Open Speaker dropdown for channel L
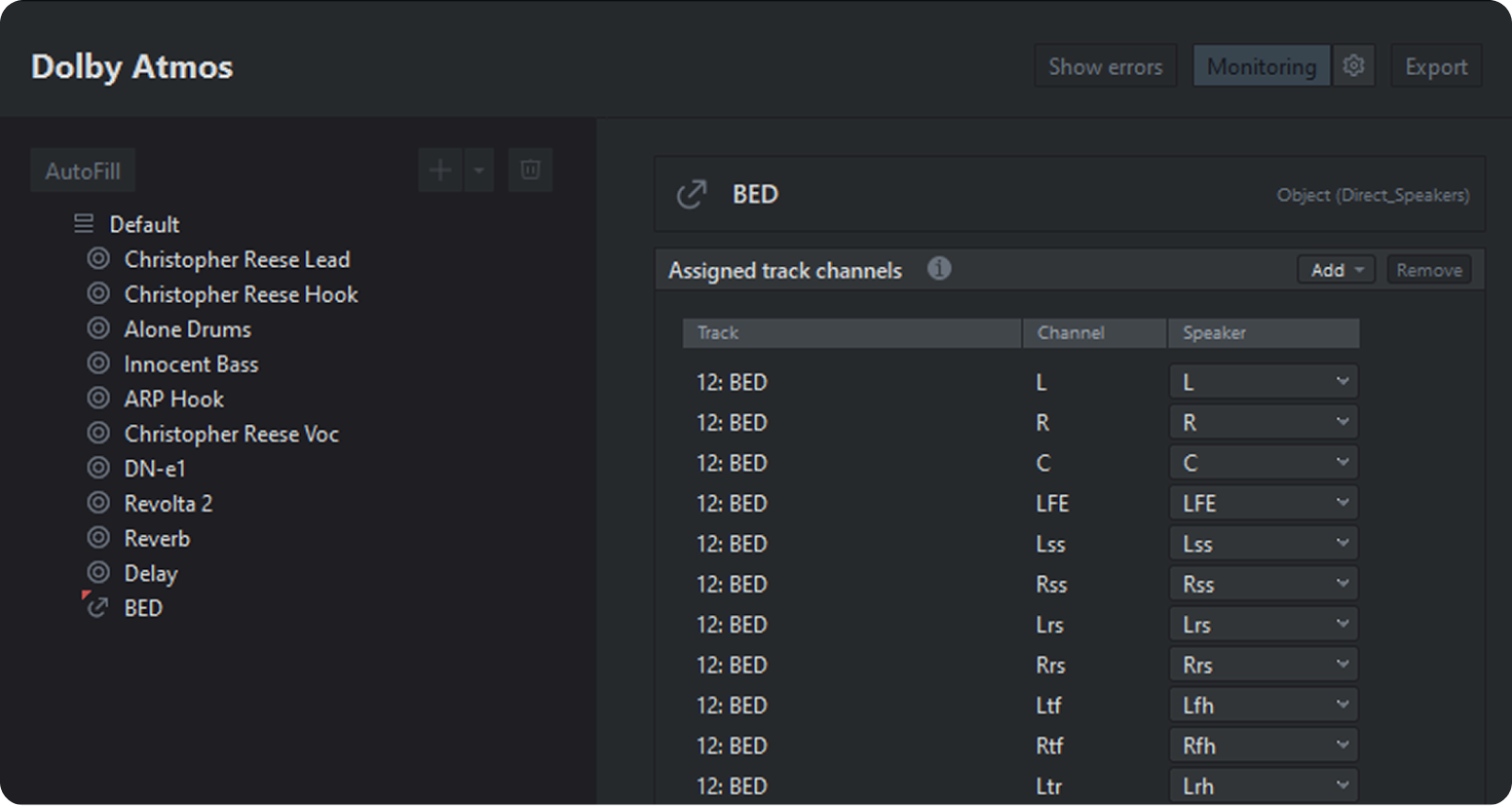Screen dimensions: 1512x806 (x=1264, y=382)
